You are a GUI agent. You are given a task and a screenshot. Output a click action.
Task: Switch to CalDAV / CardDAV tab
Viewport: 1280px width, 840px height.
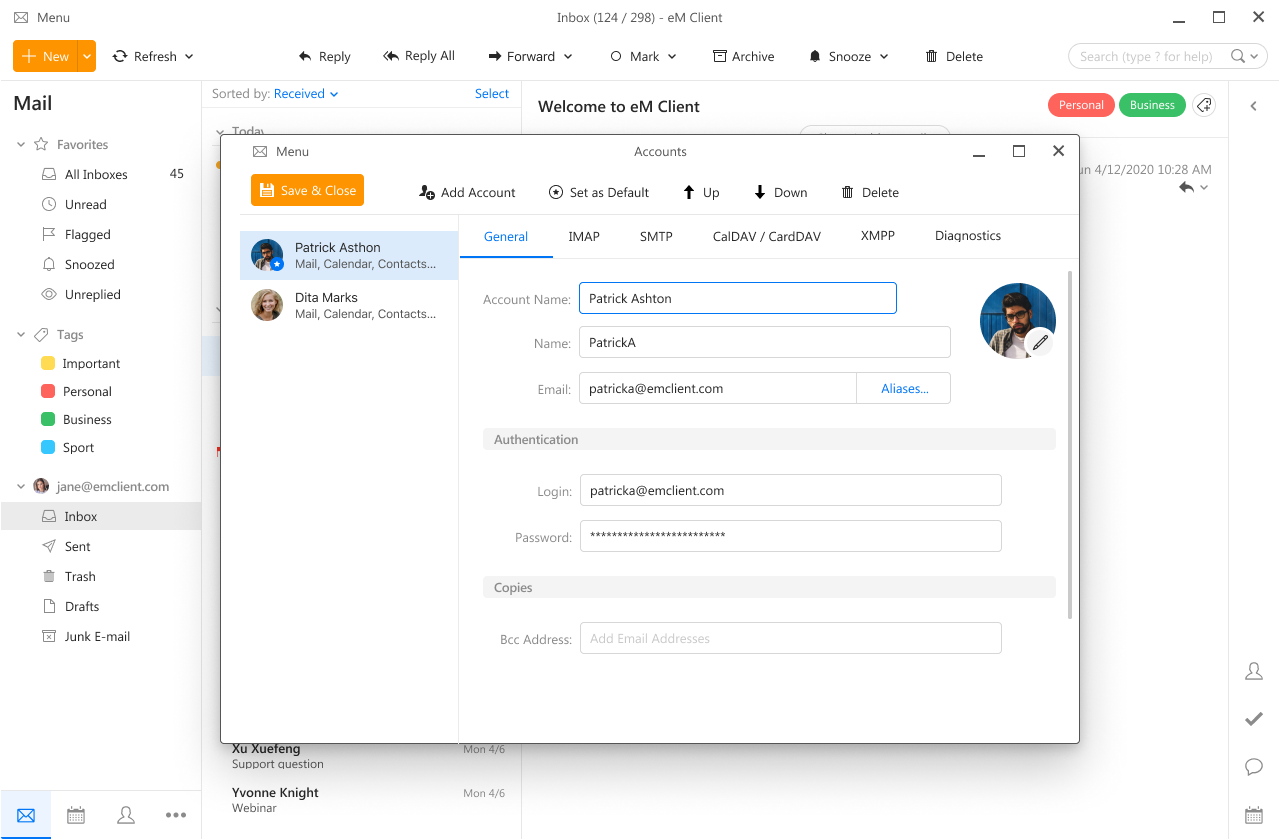pos(767,236)
